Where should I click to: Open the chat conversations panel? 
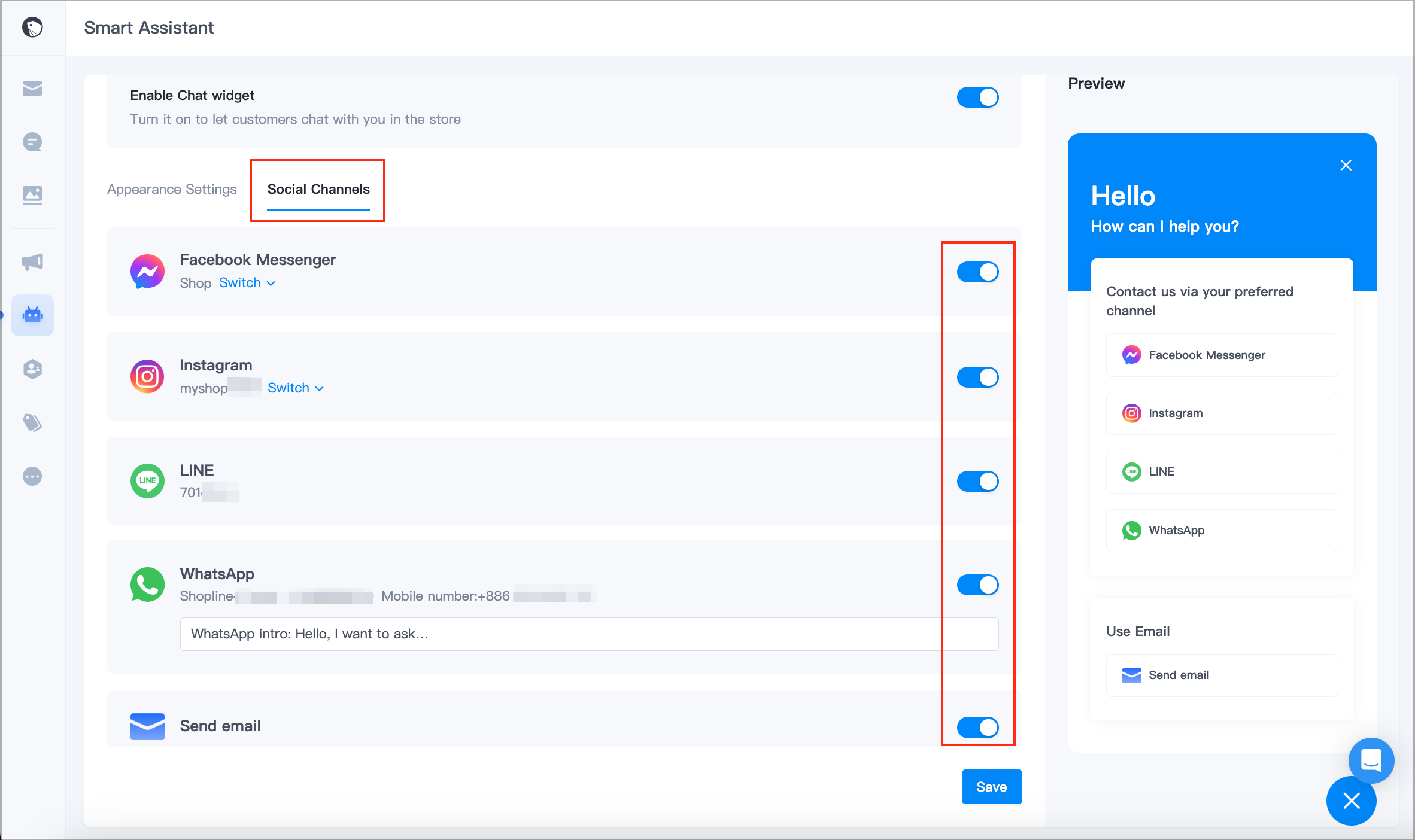(x=32, y=142)
